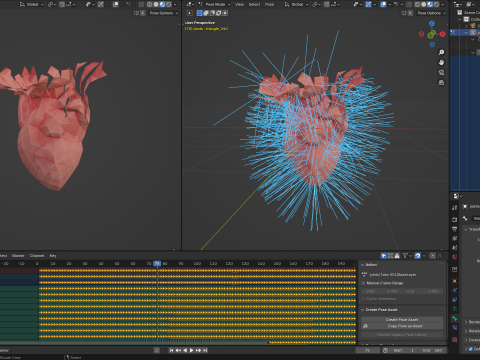Open Object properties tab
This screenshot has height=360, width=480.
click(455, 281)
